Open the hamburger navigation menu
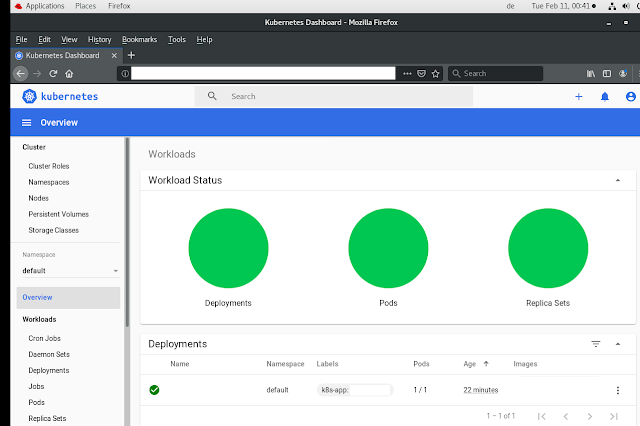640x426 pixels. (x=27, y=122)
